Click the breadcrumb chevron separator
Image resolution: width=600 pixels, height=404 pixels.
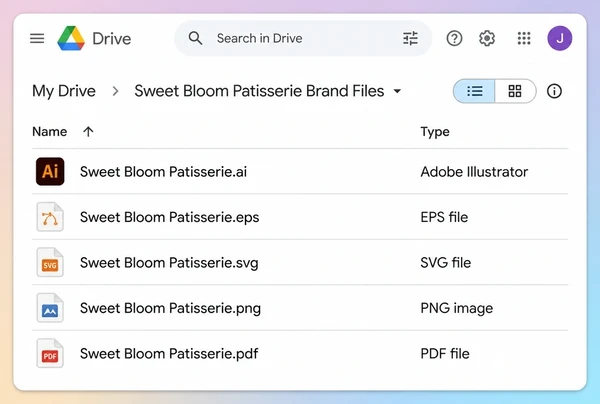point(115,91)
